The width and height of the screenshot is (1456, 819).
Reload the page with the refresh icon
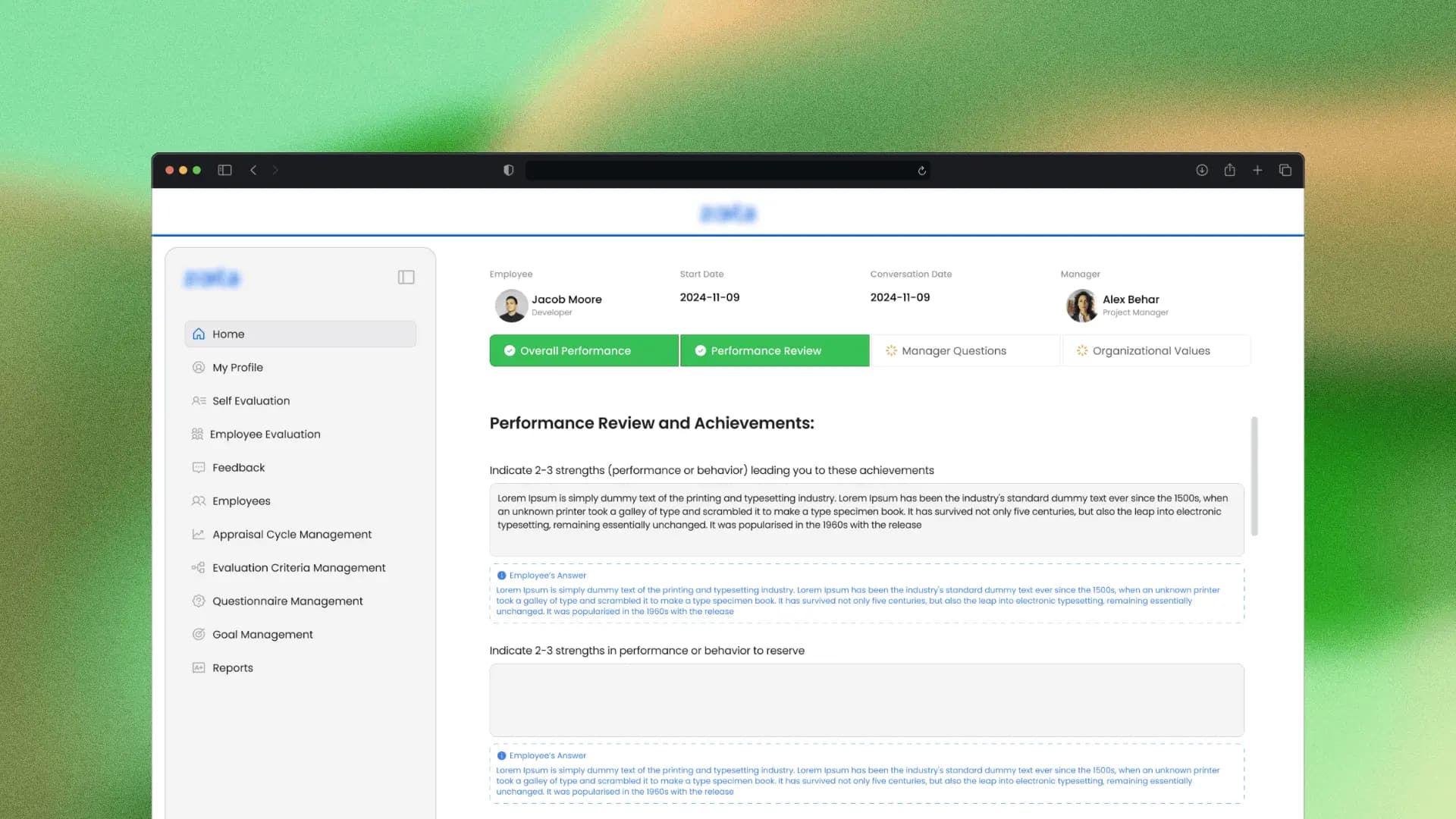(921, 171)
